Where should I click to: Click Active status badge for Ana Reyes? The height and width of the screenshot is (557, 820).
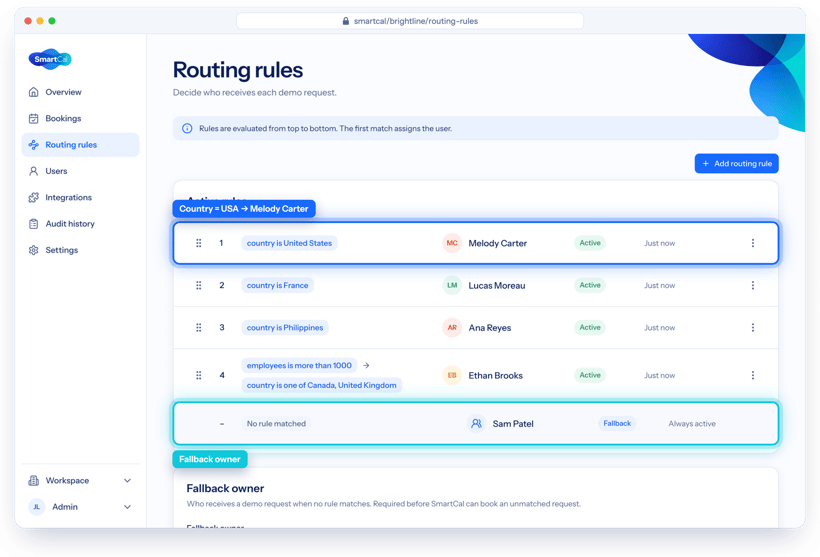[590, 327]
